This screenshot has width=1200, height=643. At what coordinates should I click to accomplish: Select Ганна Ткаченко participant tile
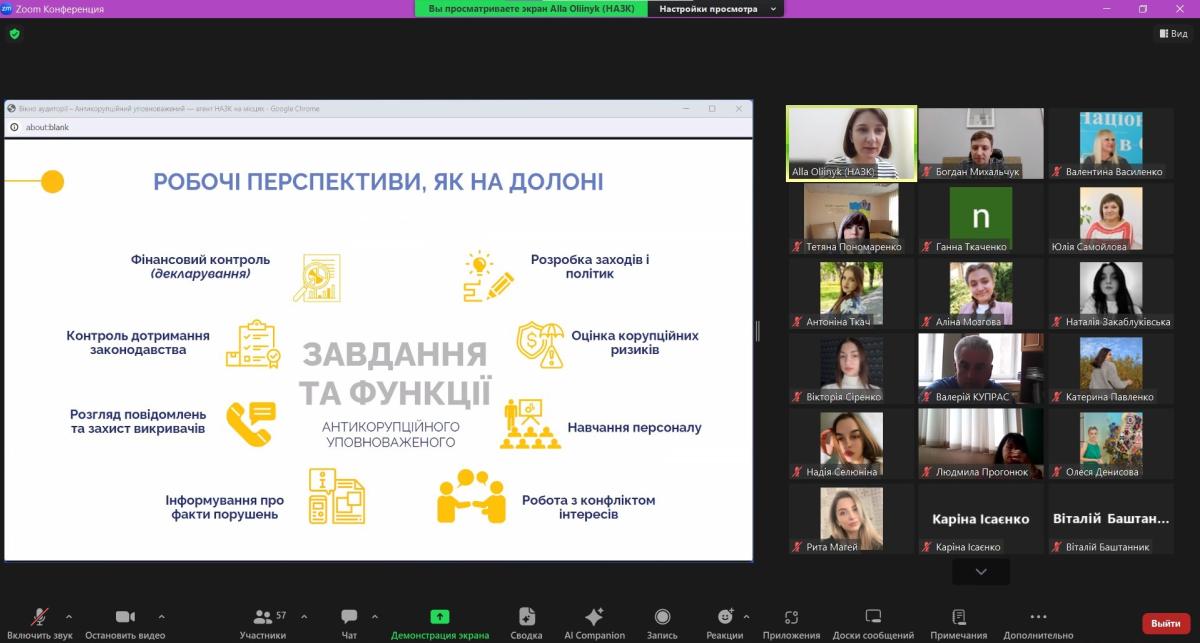pos(981,218)
